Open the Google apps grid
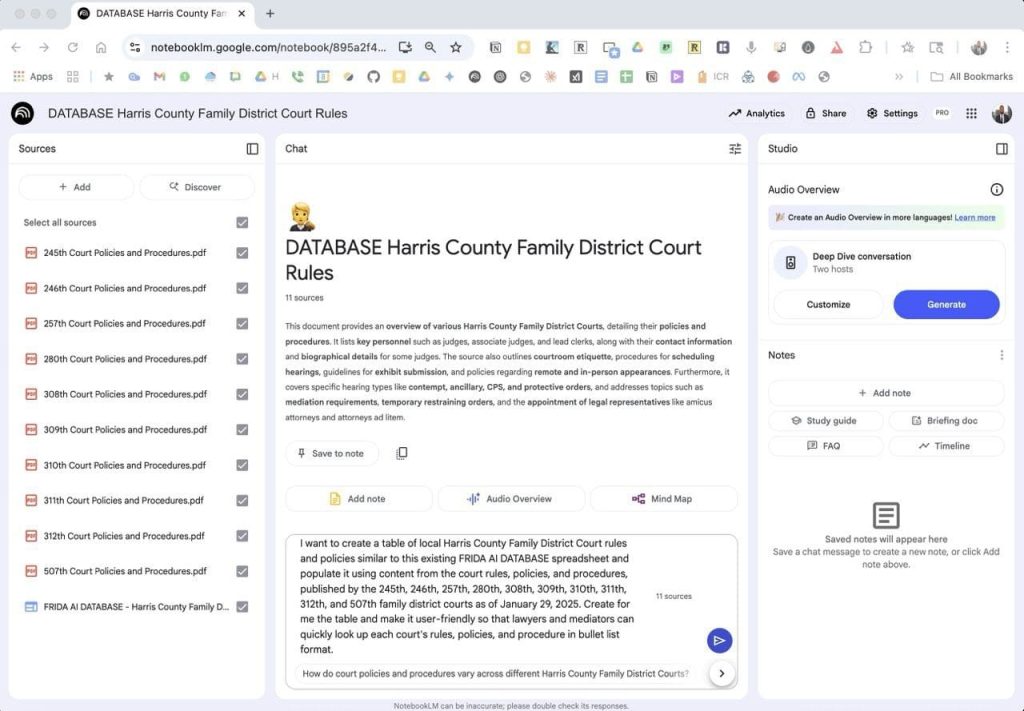Image resolution: width=1024 pixels, height=711 pixels. pos(971,114)
